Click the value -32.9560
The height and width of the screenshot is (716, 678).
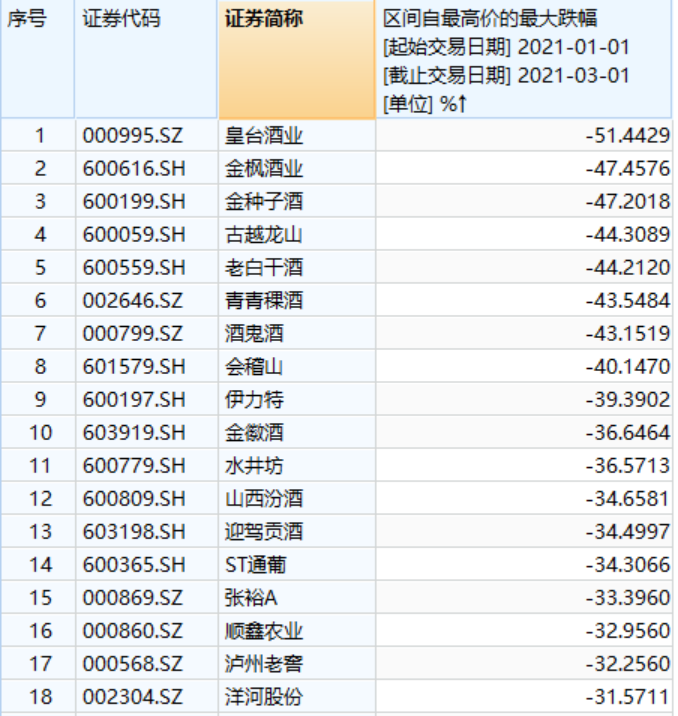click(x=628, y=631)
